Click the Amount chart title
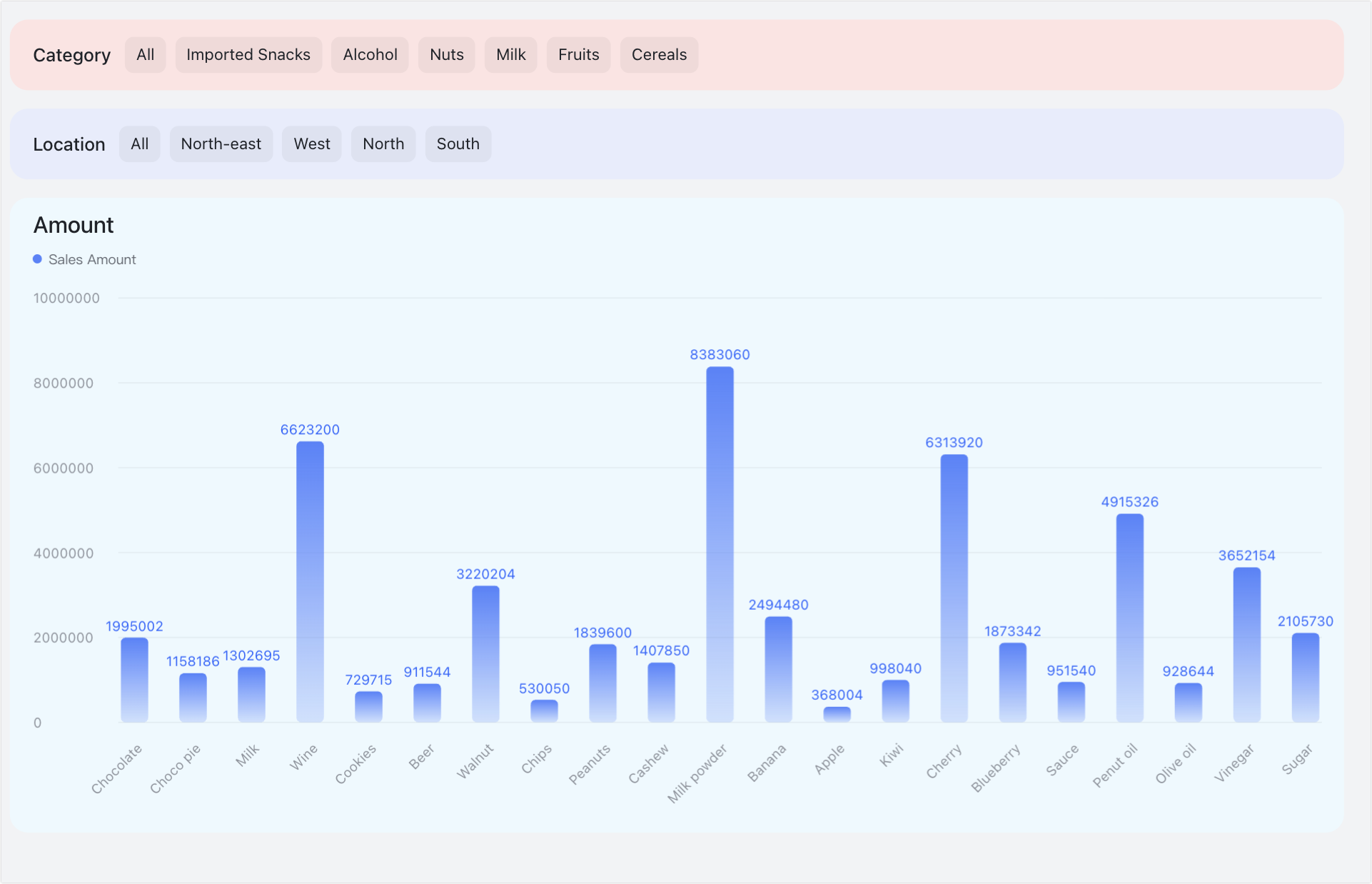 (74, 225)
